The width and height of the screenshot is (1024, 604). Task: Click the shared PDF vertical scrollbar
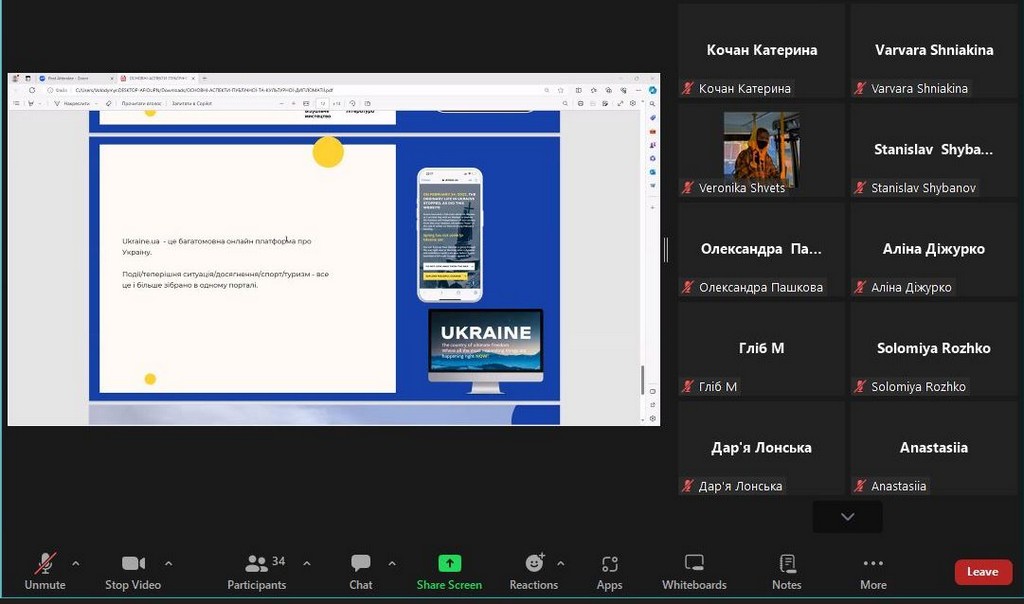[x=642, y=379]
